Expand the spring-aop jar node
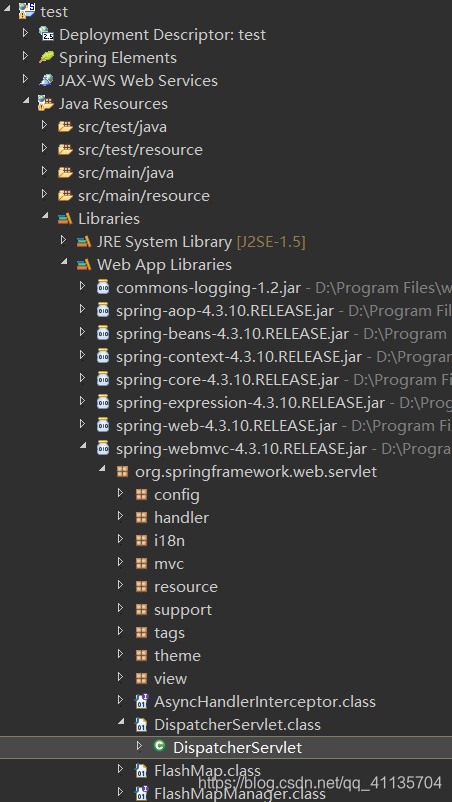452x802 pixels. point(82,309)
